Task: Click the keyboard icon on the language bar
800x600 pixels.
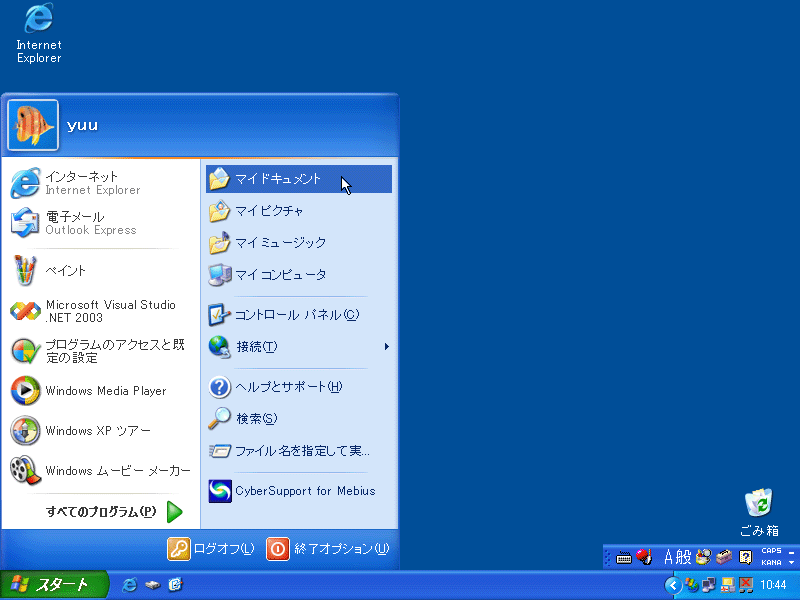Action: 623,557
